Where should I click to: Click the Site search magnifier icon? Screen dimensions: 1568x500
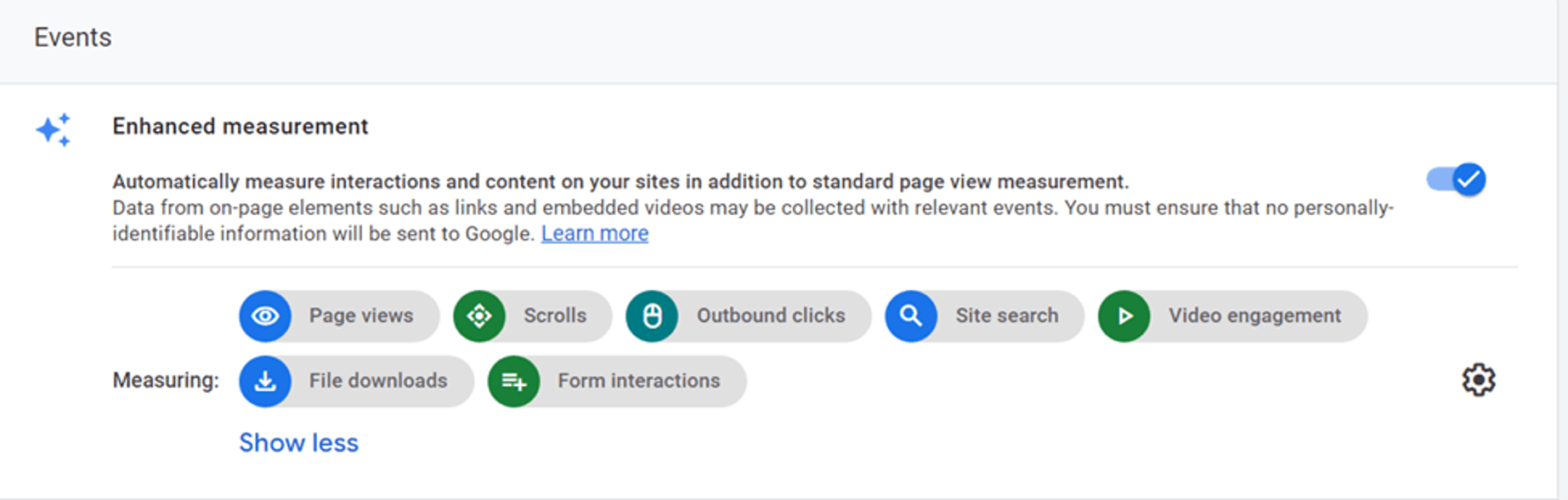910,316
